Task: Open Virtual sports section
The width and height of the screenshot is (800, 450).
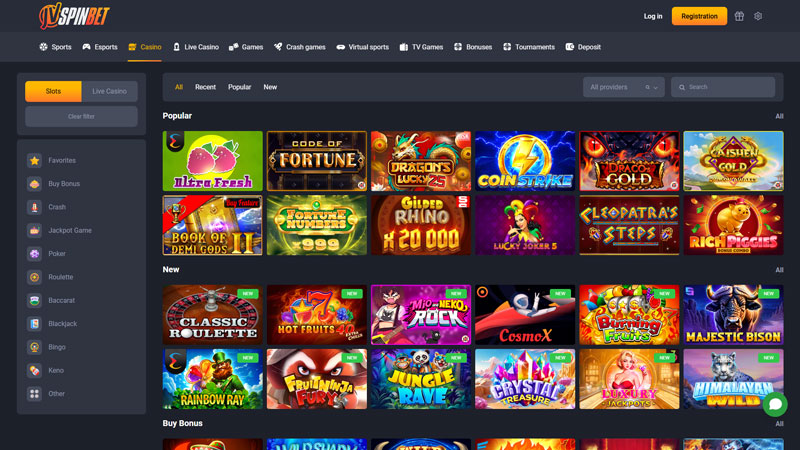Action: point(362,47)
